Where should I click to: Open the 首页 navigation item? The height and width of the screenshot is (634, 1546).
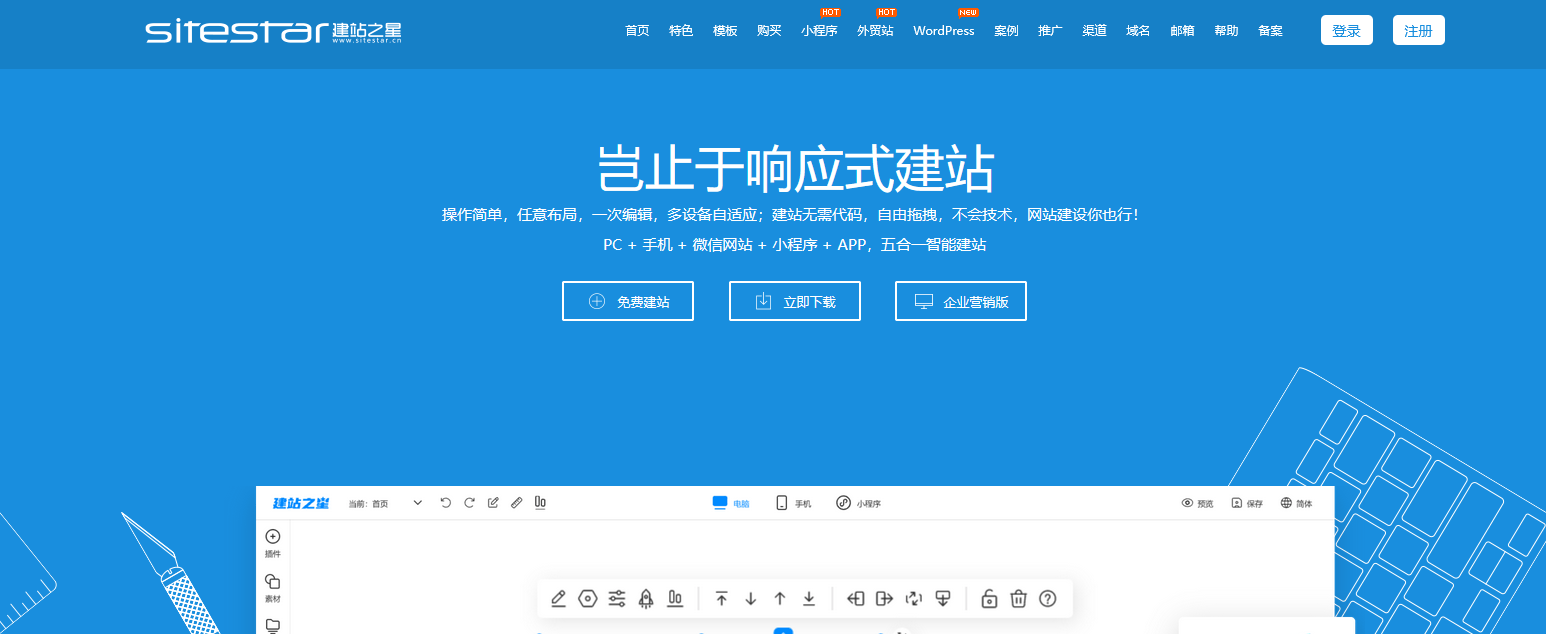[637, 31]
